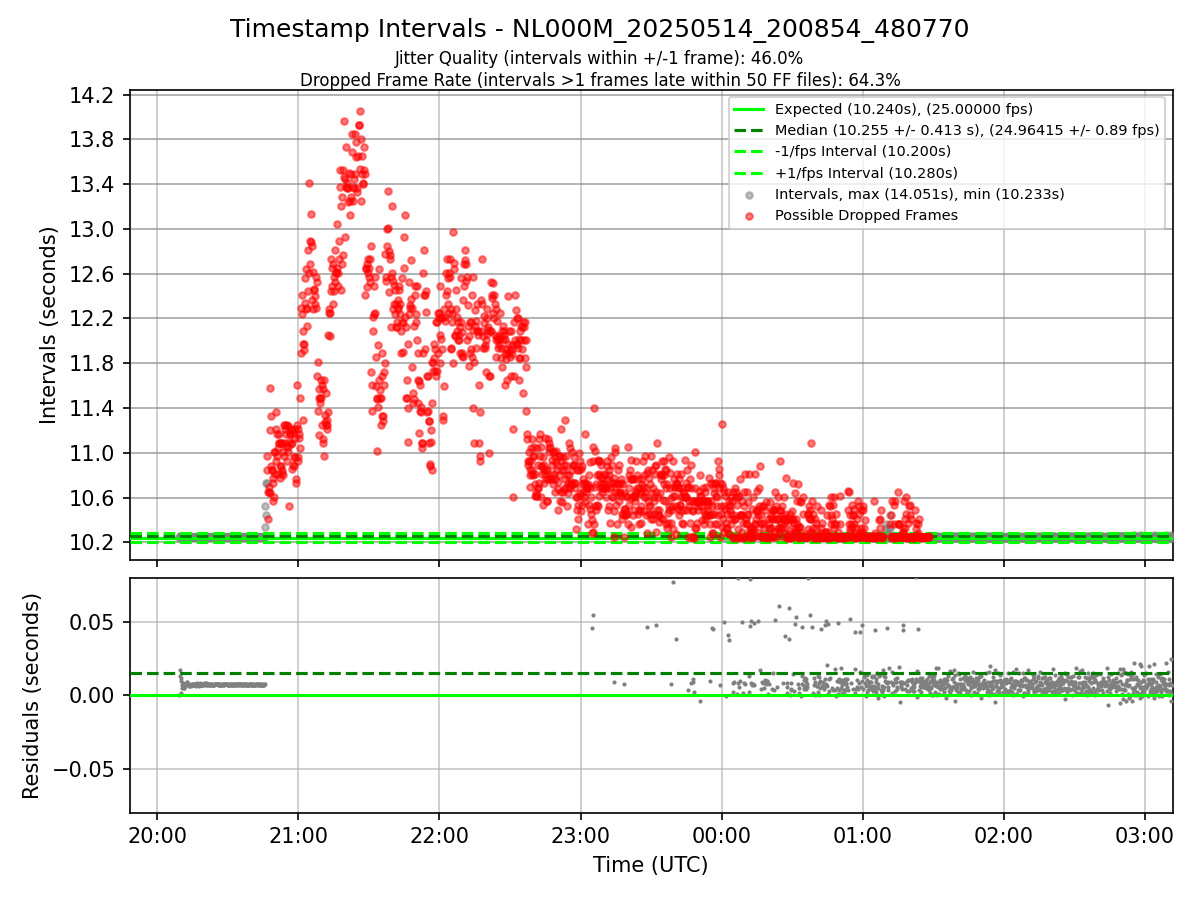Screen dimensions: 1200x900
Task: Click the 20:00 time tick label
Action: [157, 835]
